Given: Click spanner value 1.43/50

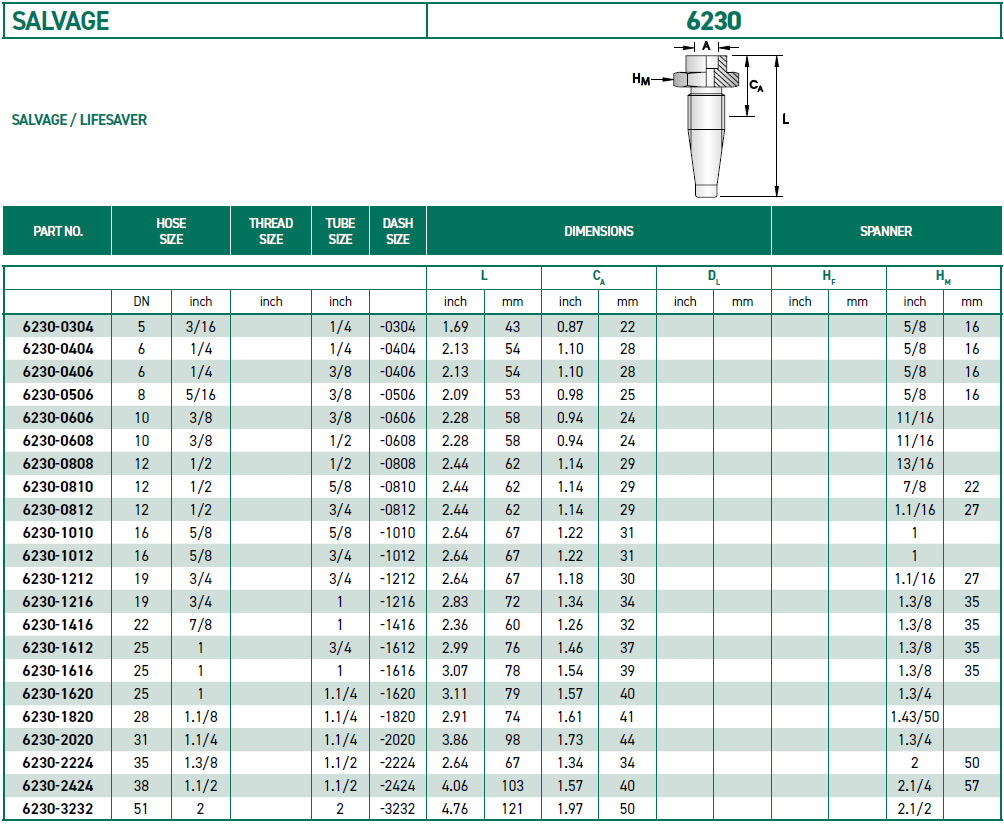Looking at the screenshot, I should point(915,717).
